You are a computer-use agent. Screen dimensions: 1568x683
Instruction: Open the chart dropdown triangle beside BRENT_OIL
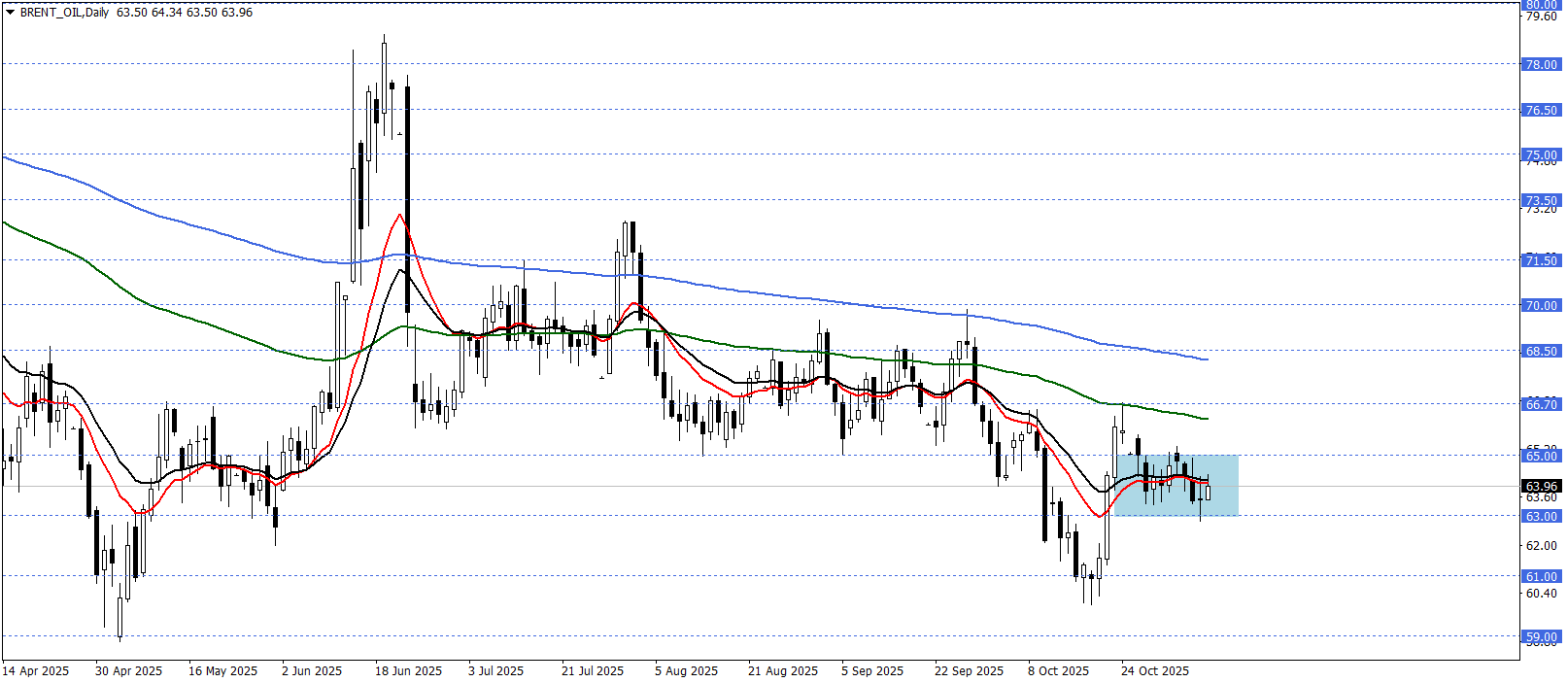[11, 13]
